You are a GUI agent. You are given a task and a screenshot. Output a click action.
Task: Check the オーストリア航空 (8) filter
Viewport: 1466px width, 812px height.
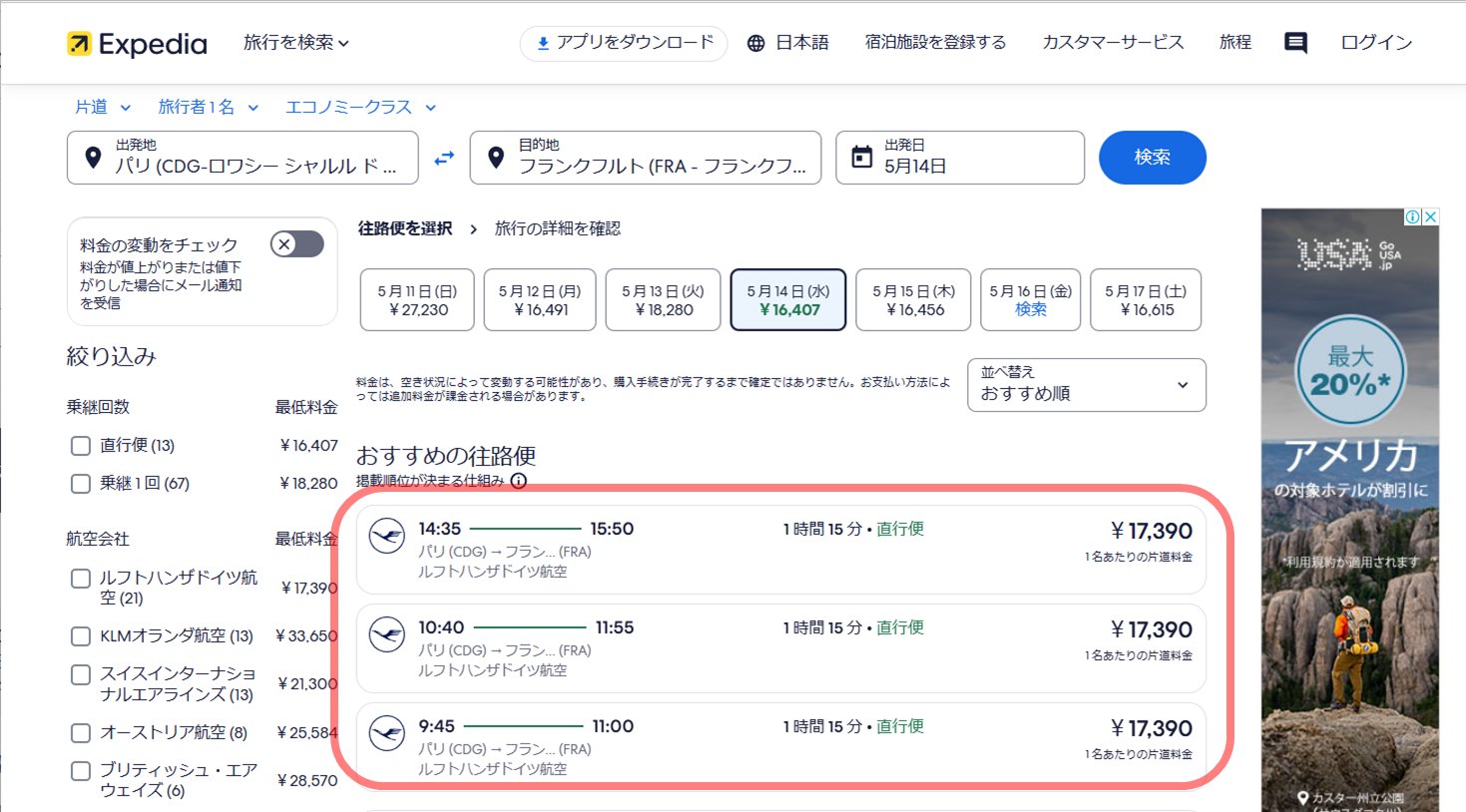pos(81,733)
